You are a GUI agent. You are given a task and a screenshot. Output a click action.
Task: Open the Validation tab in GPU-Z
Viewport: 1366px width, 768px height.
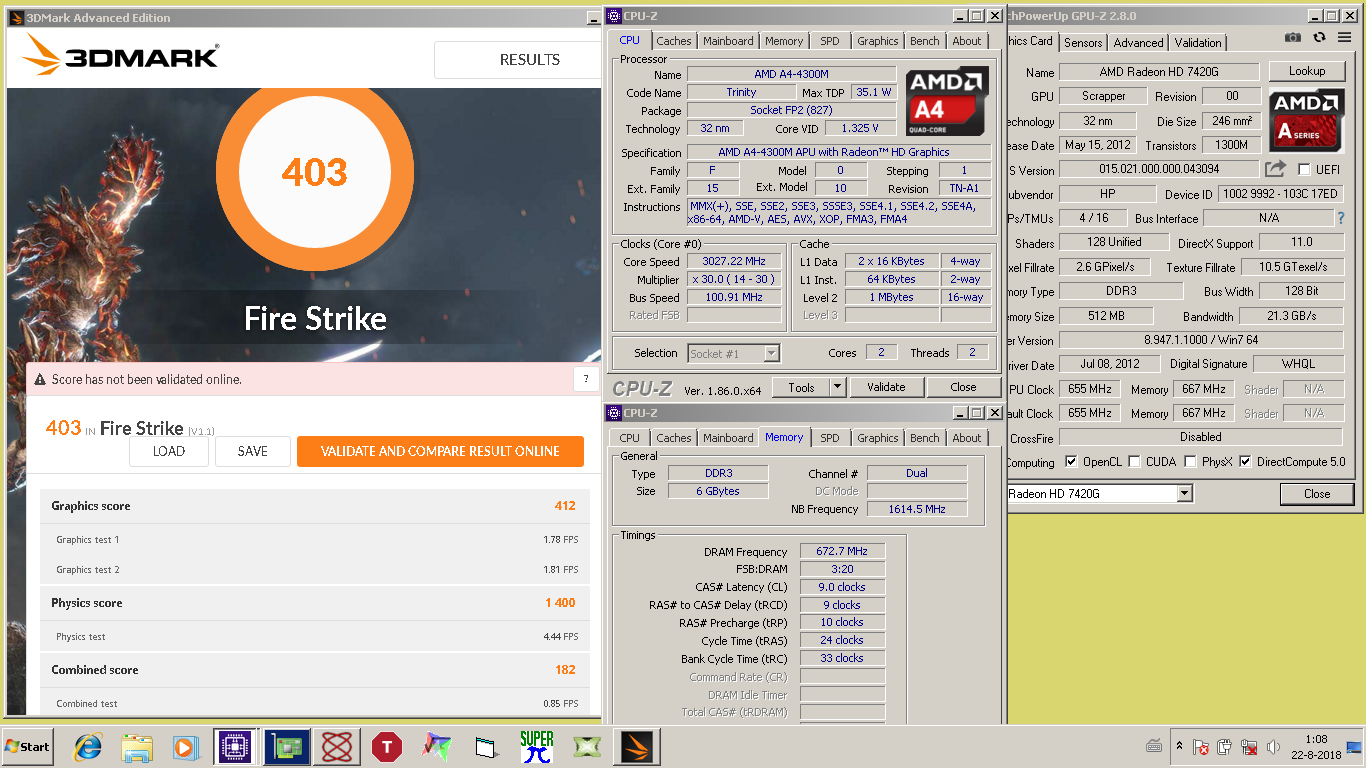[x=1198, y=43]
